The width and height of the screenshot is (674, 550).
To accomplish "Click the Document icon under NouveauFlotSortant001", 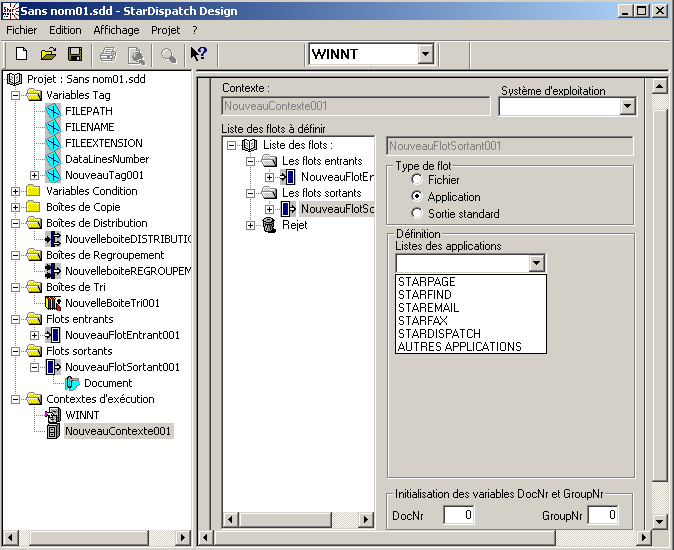I will [x=73, y=383].
